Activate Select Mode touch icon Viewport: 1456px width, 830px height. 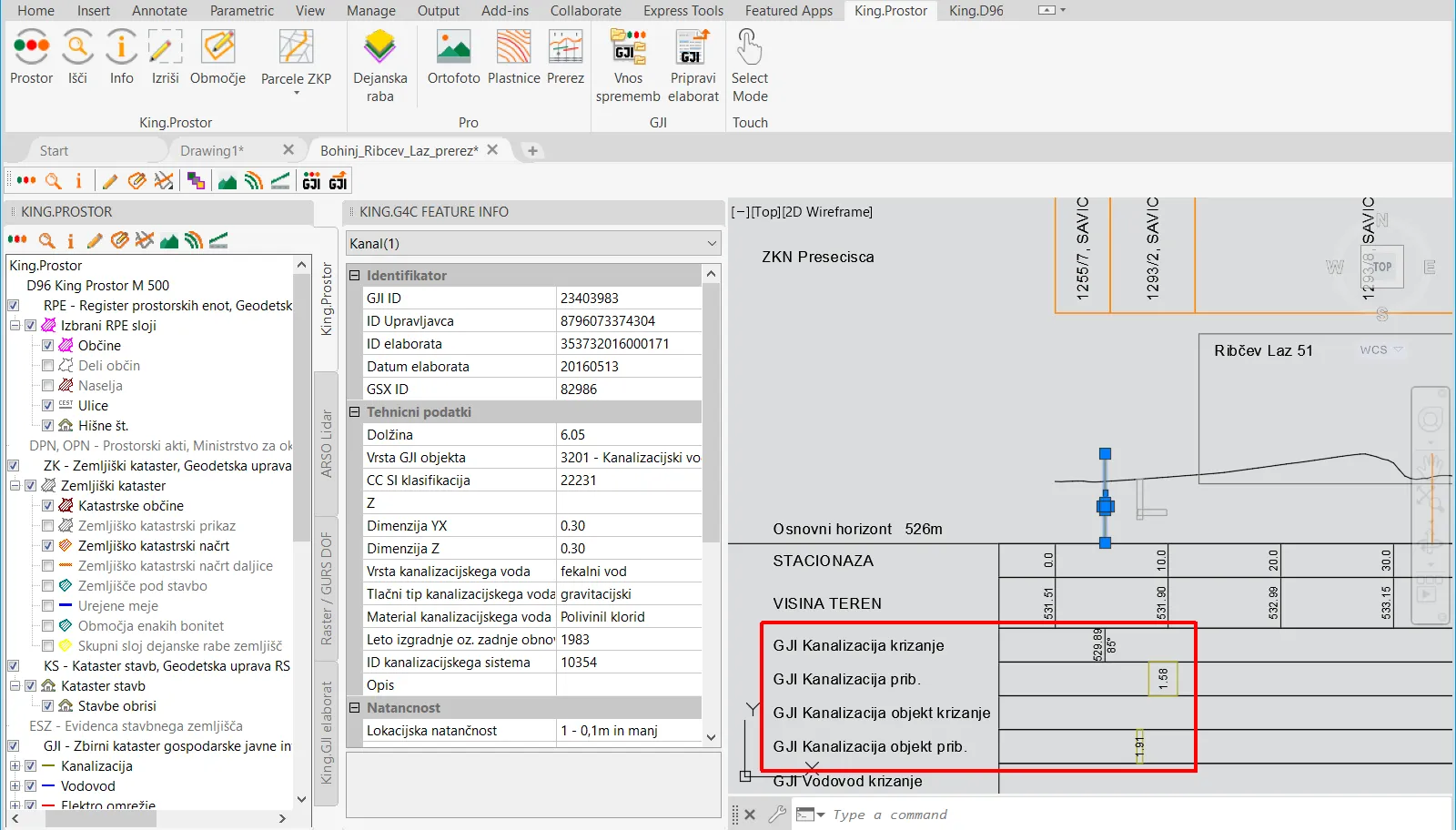pyautogui.click(x=749, y=47)
